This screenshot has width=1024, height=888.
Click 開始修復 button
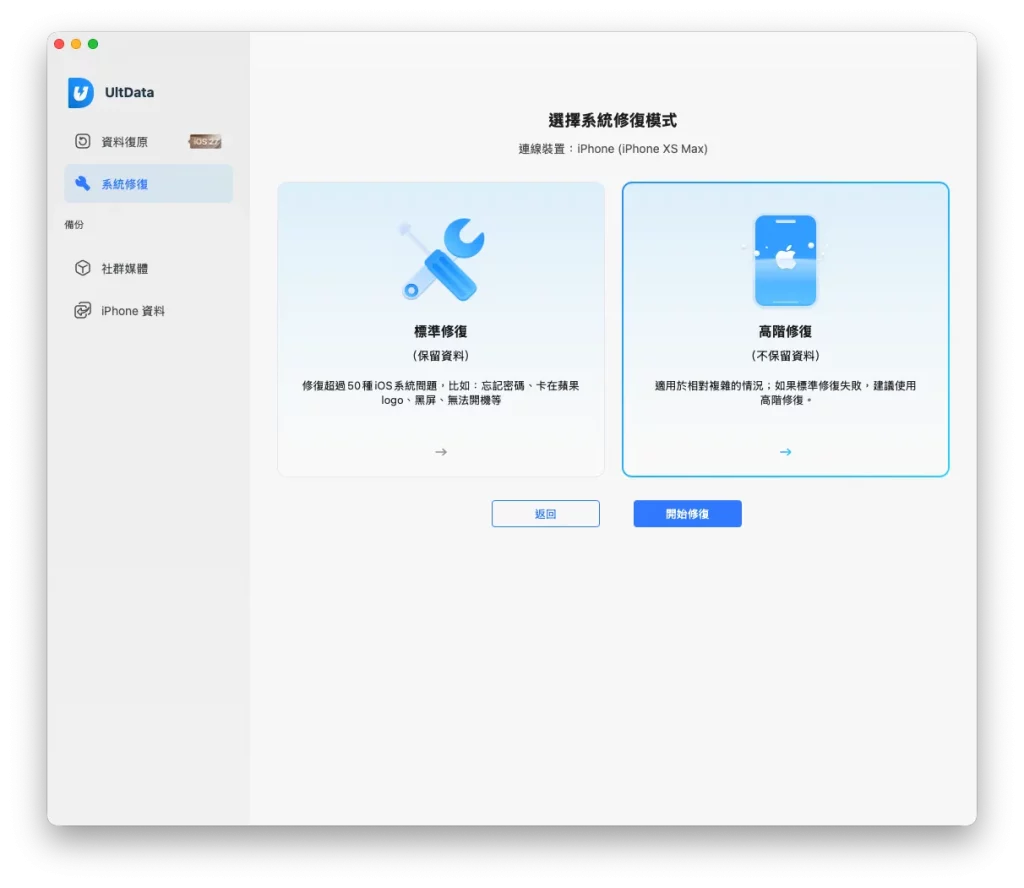688,514
